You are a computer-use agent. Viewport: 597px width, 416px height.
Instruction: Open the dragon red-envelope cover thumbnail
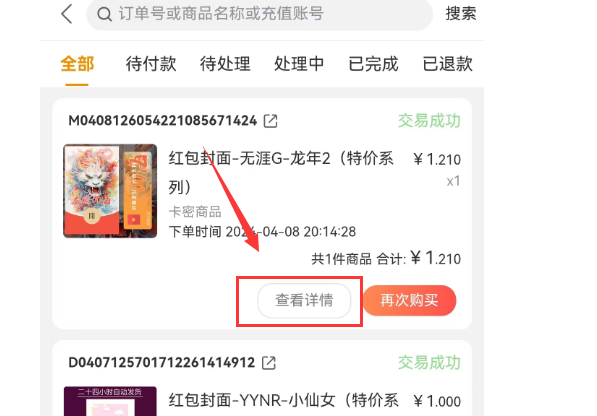pos(110,191)
